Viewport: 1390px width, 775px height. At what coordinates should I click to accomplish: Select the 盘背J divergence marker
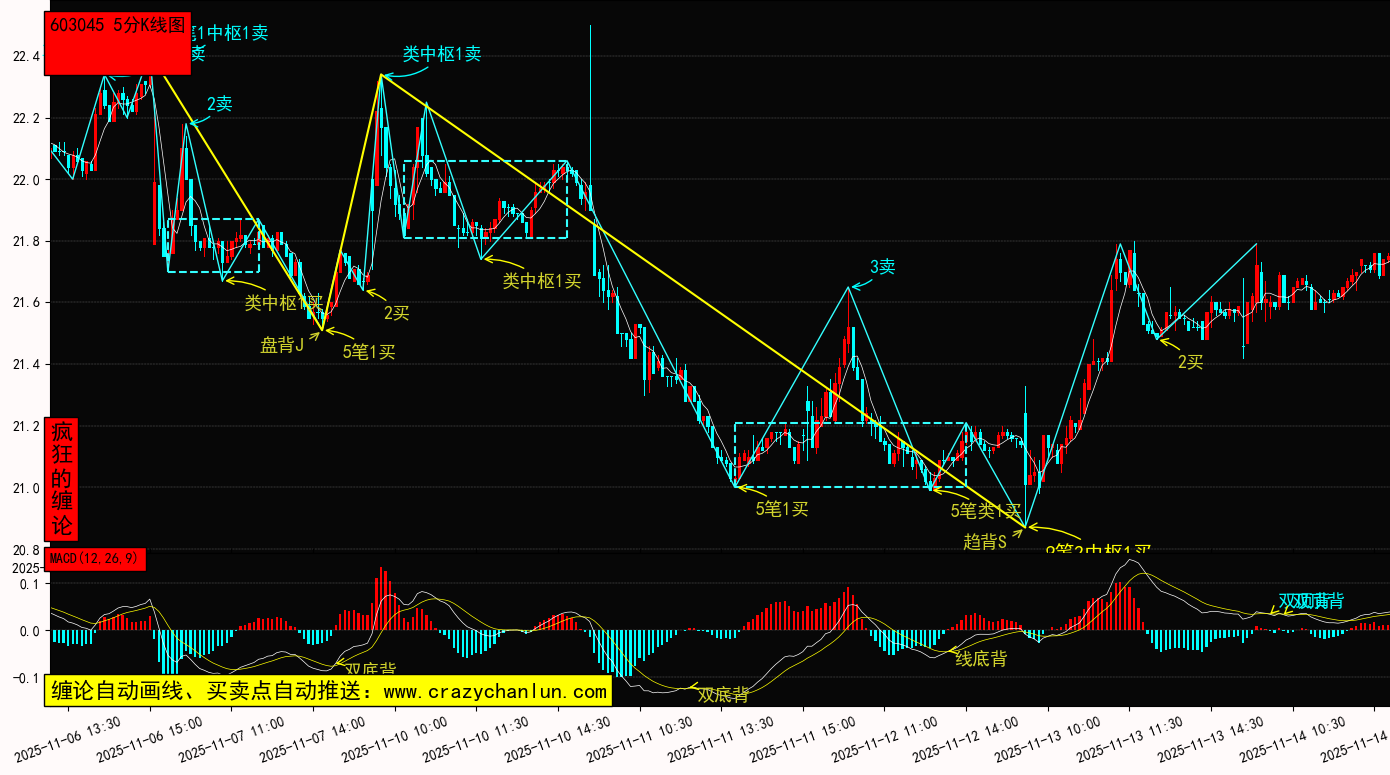pos(282,345)
